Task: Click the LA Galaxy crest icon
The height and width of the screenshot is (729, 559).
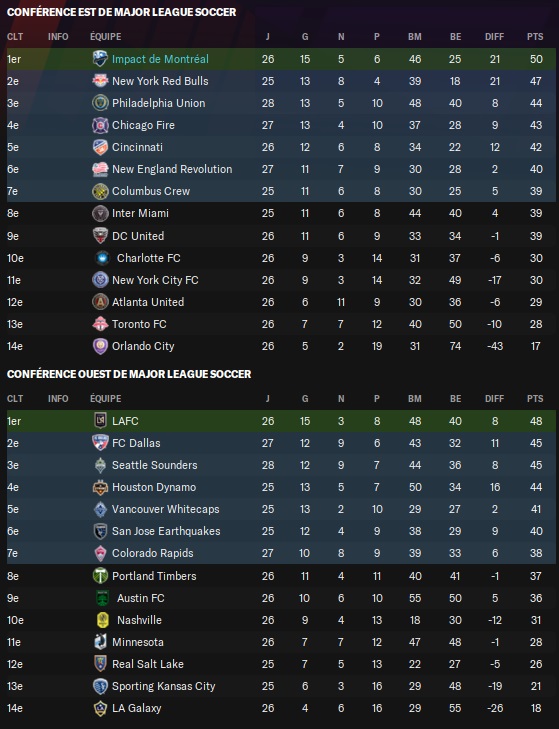Action: 100,708
